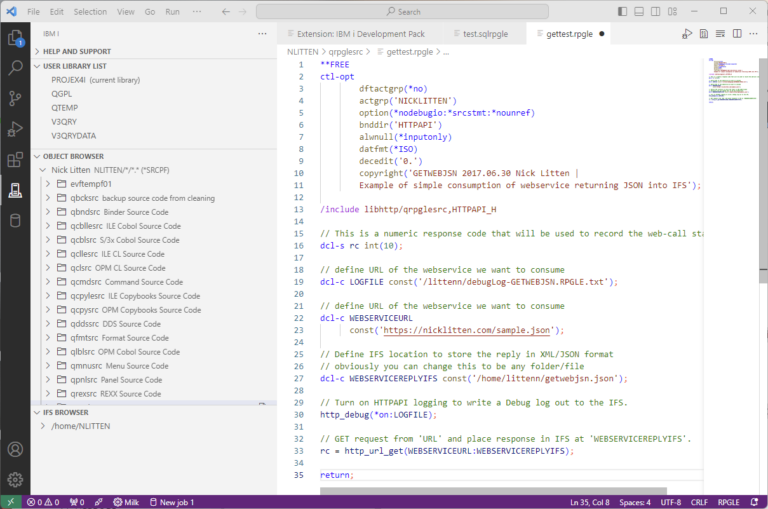
Task: Open Customize Layout icon
Action: [x=672, y=11]
